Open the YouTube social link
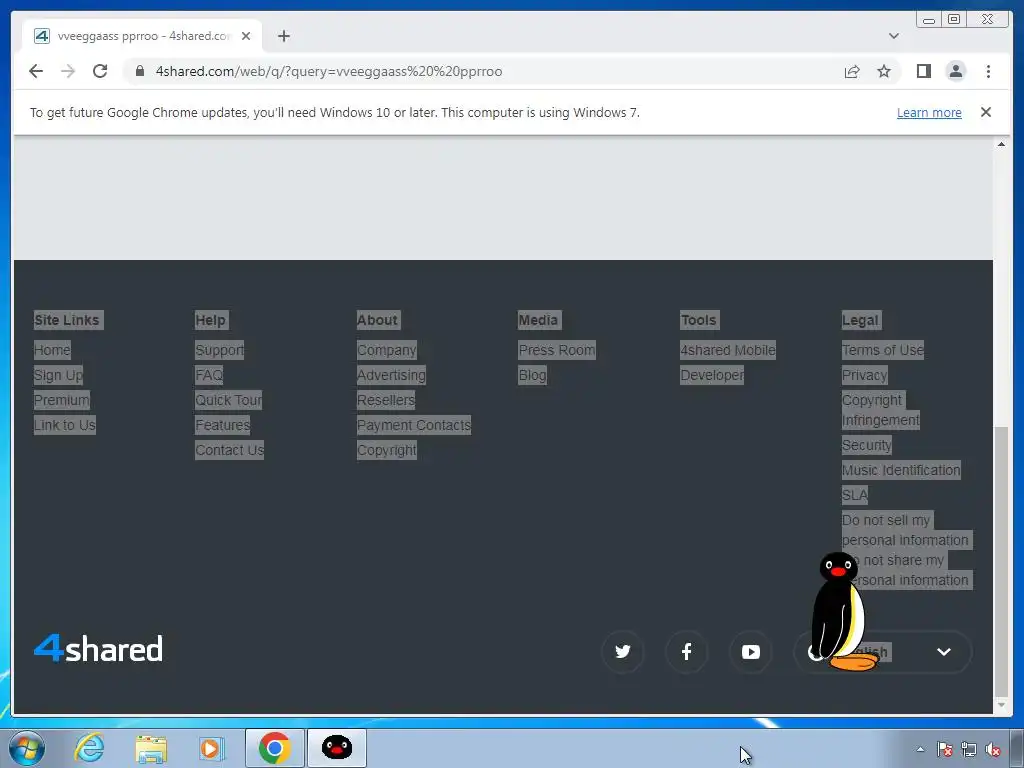This screenshot has width=1024, height=768. [750, 651]
